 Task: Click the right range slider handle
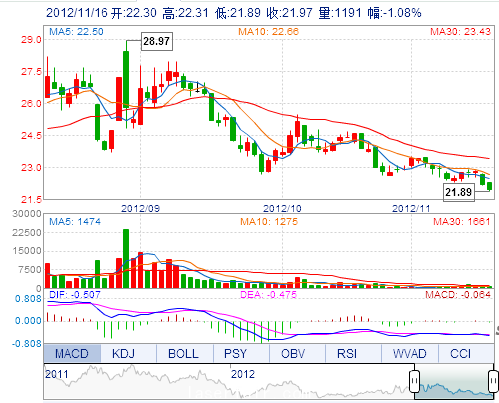(x=493, y=381)
